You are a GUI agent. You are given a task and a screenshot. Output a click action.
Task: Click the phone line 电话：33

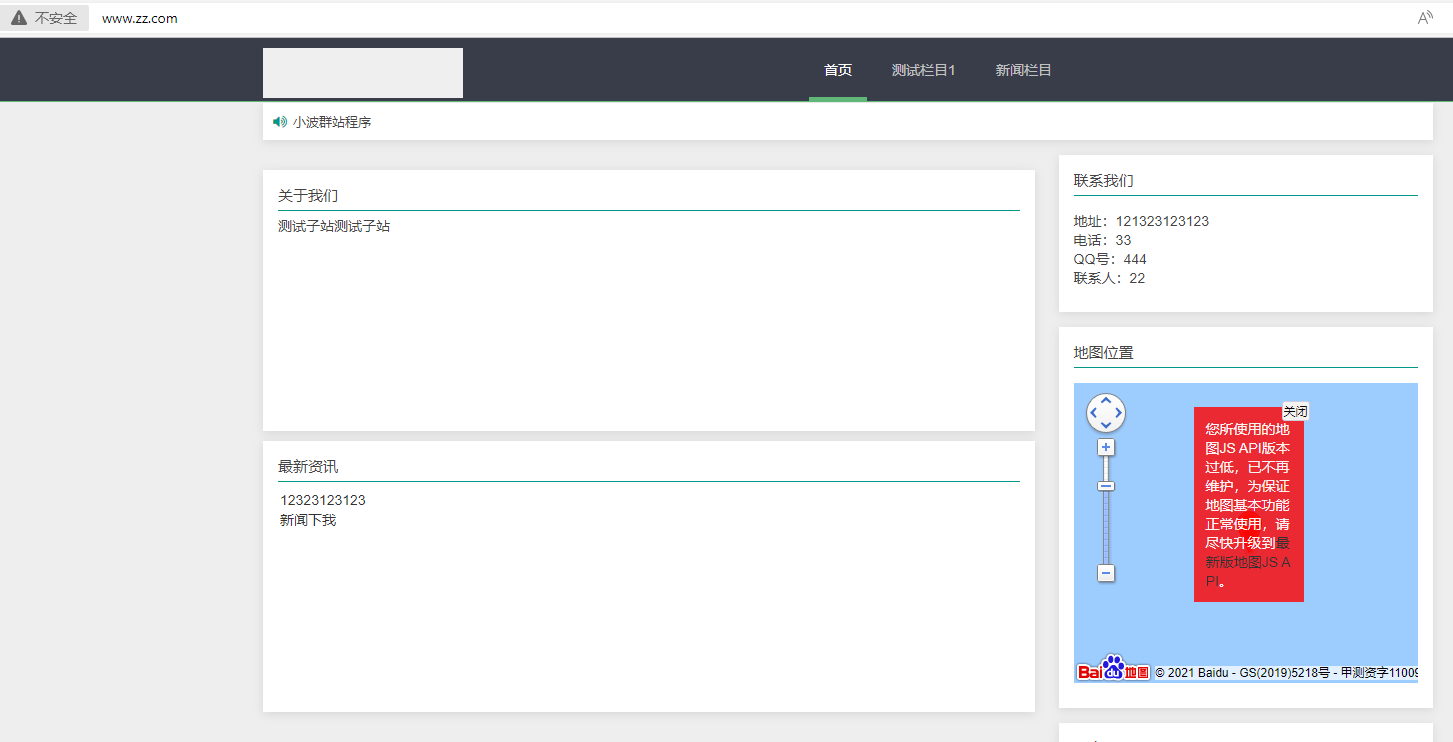tap(1103, 240)
